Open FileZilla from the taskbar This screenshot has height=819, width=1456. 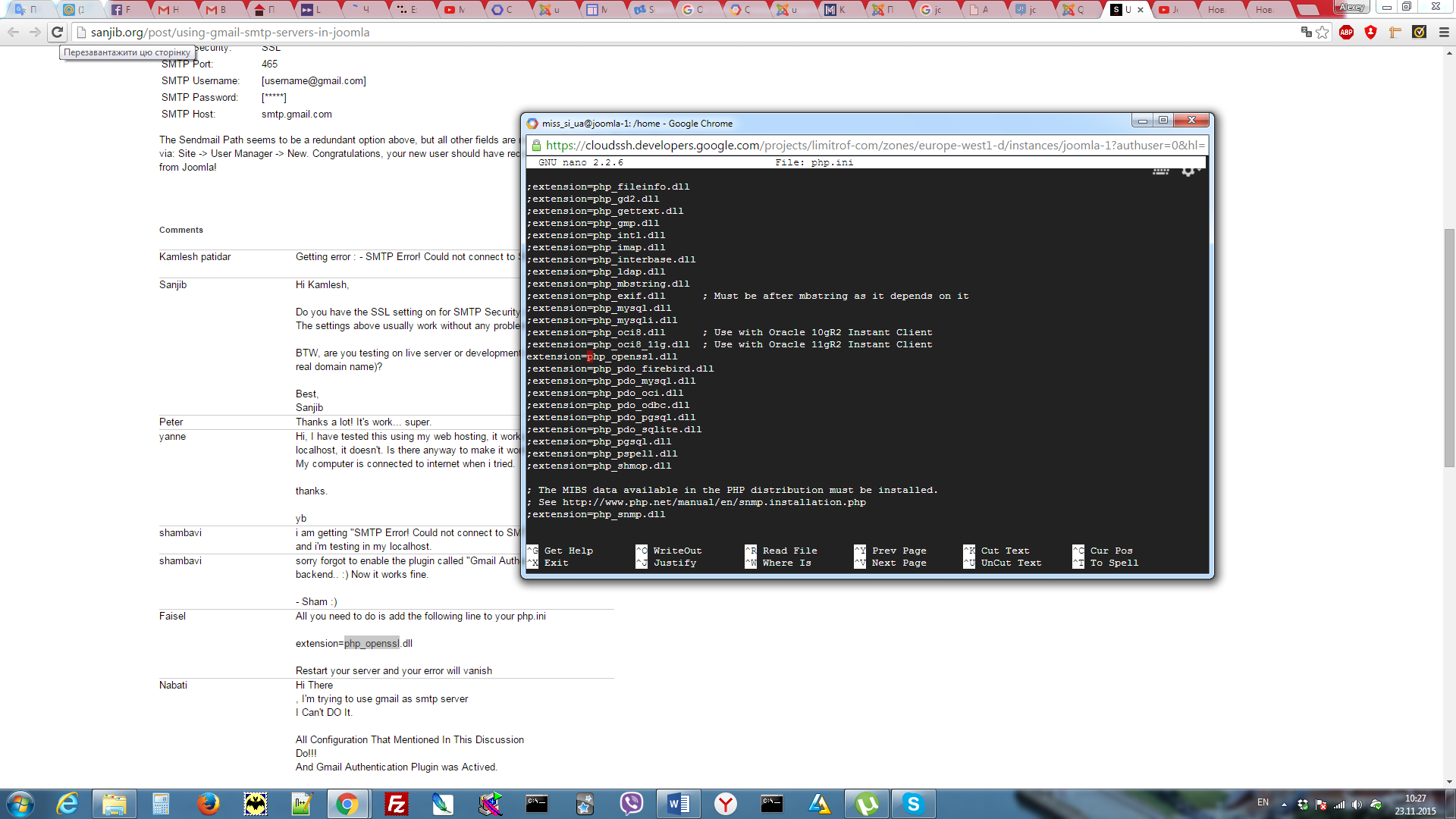(396, 804)
